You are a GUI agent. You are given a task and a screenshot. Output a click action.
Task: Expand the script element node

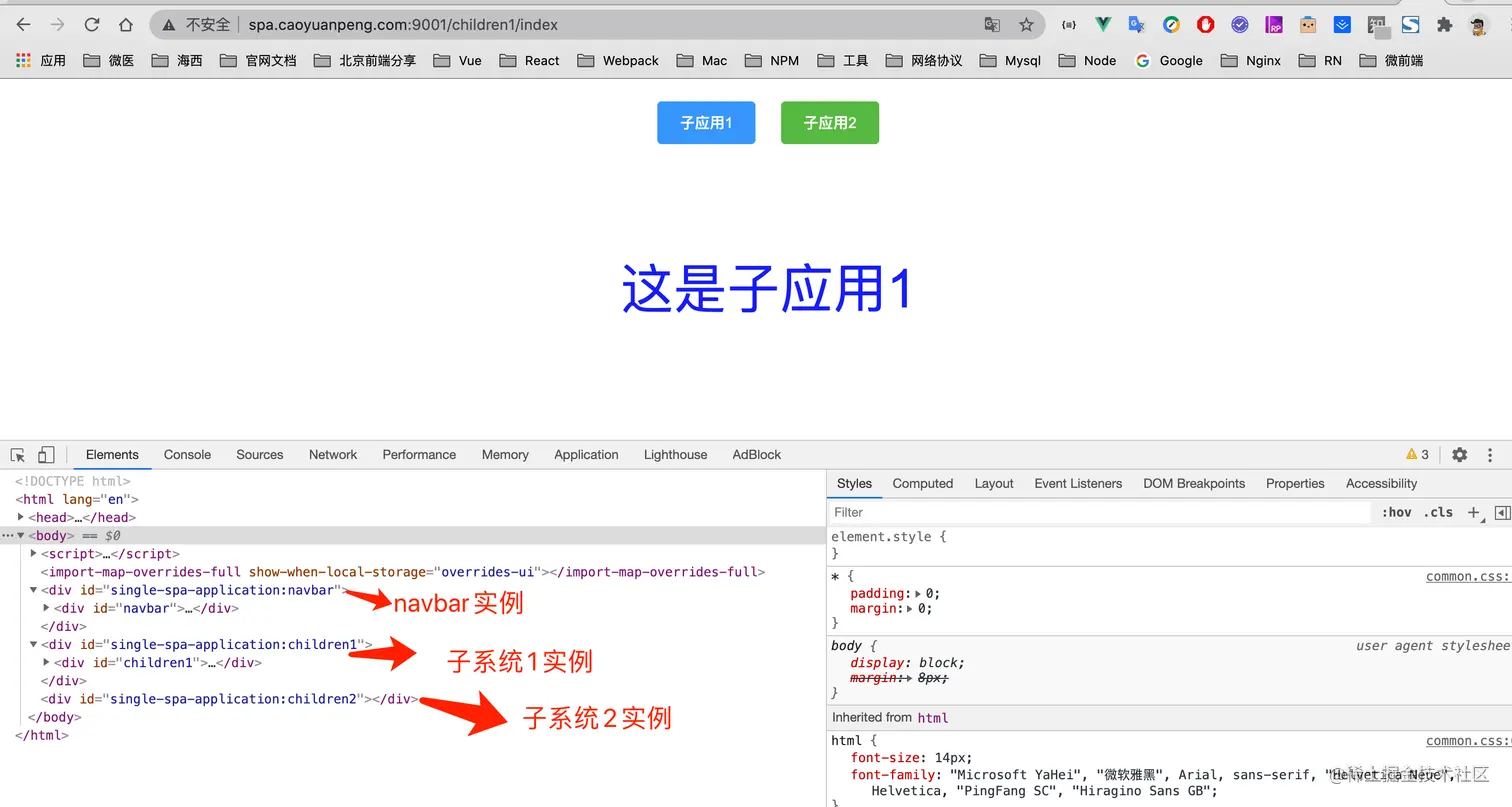pos(34,553)
